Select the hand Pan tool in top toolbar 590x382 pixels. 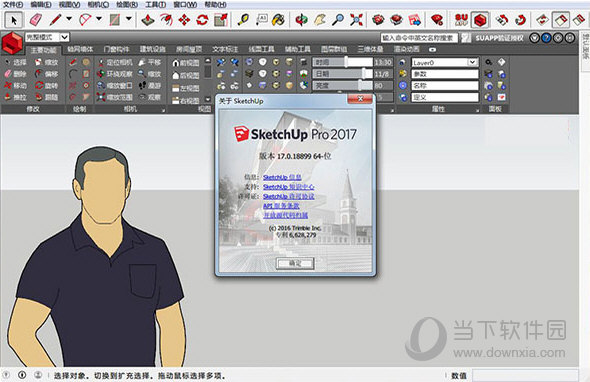pyautogui.click(x=319, y=20)
